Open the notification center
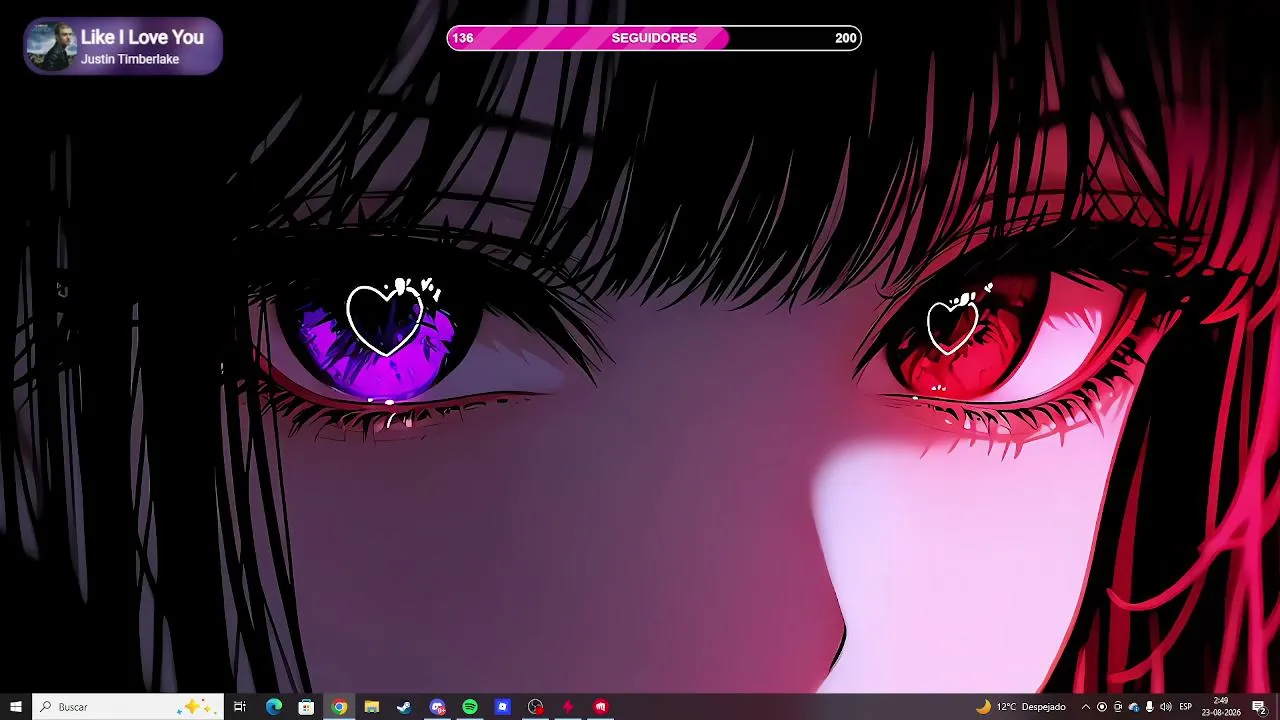Screen dimensions: 1280x720 [x=1259, y=707]
